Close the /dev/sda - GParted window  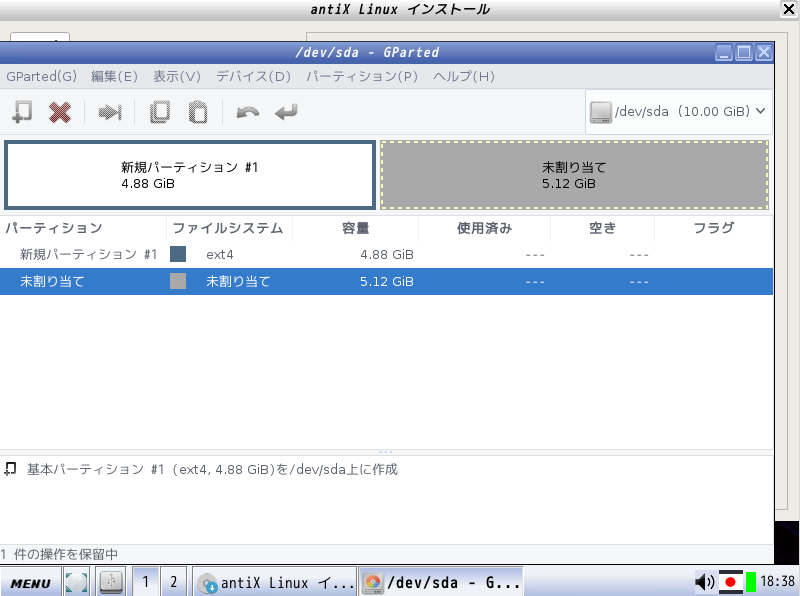click(x=764, y=52)
